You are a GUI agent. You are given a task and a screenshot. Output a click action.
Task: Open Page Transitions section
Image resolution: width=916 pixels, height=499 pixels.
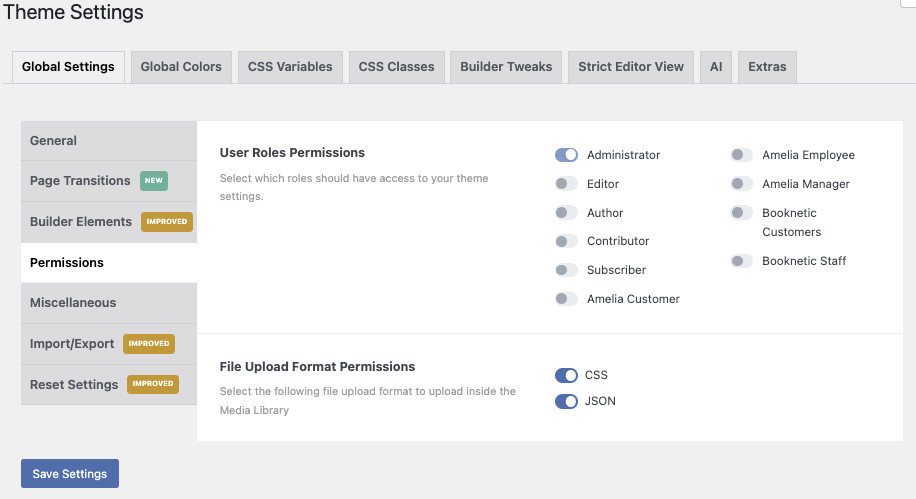(x=109, y=181)
